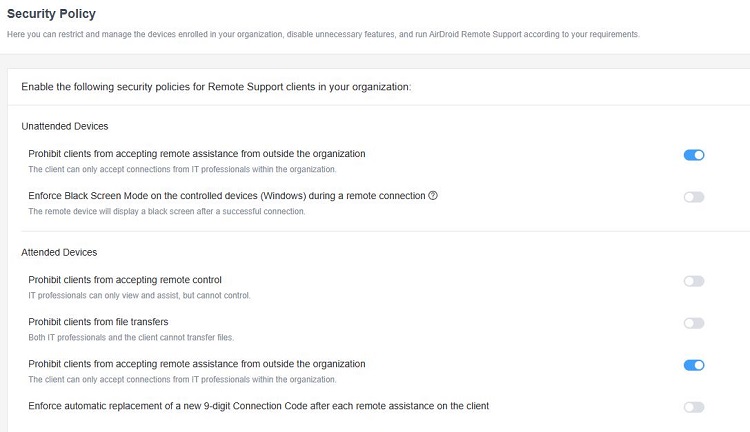Turn on Prohibit clients from accepting remote control switch
This screenshot has height=432, width=750.
point(694,281)
